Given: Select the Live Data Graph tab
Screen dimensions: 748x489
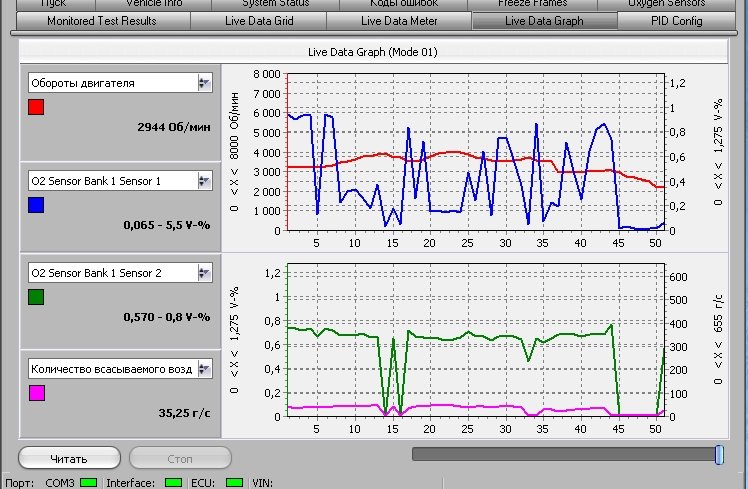Looking at the screenshot, I should pyautogui.click(x=544, y=21).
